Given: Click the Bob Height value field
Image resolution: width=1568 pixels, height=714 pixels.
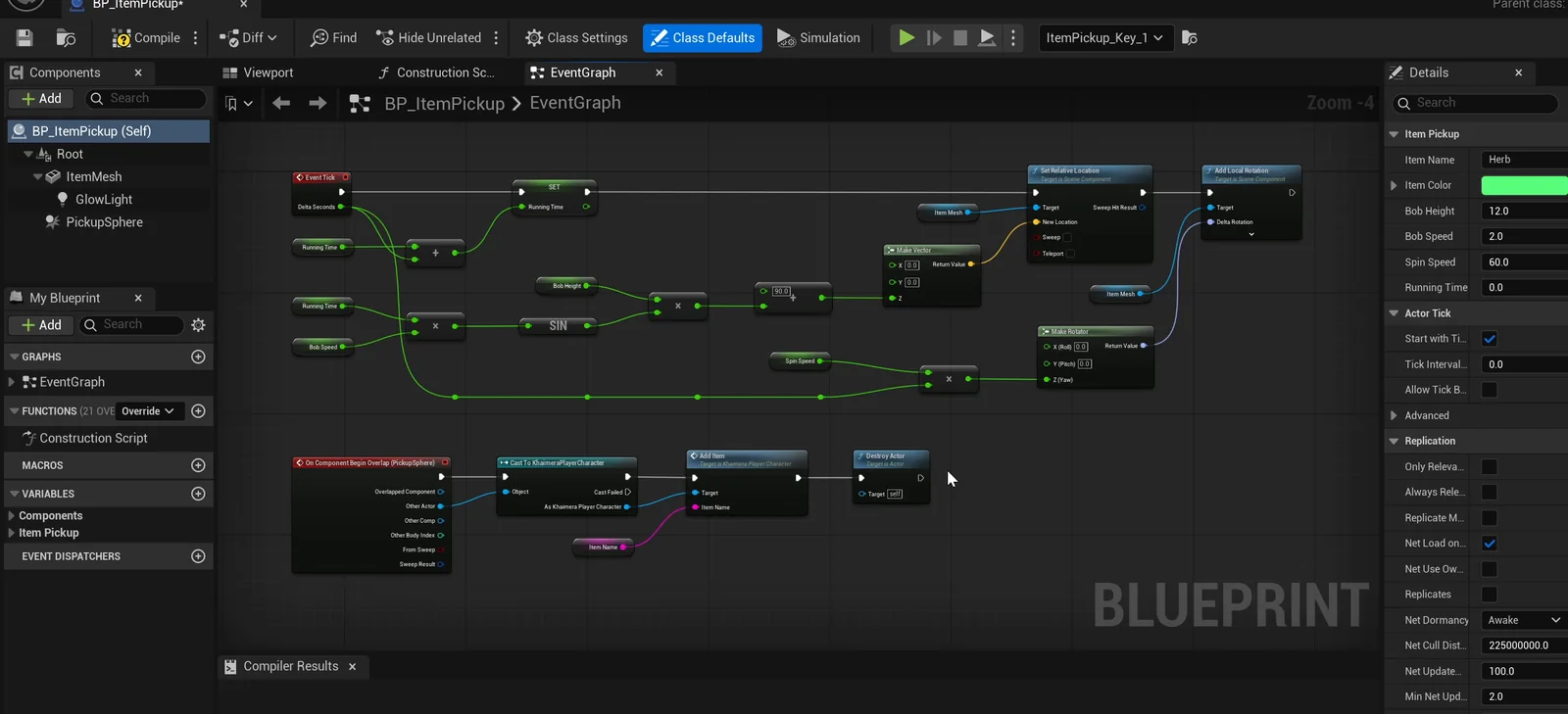Looking at the screenshot, I should click(x=1524, y=211).
